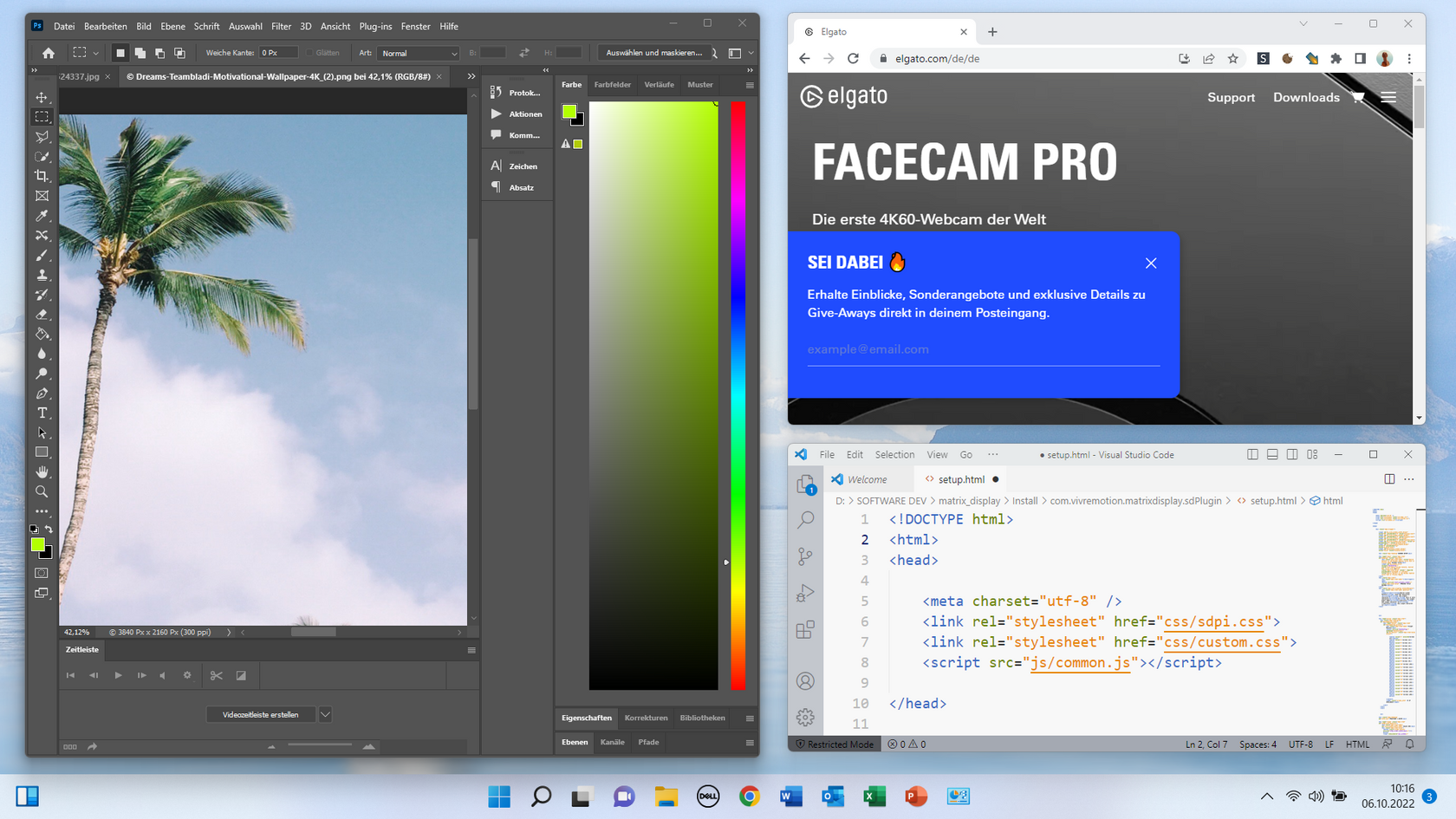Toggle the VS Code primary side bar
Viewport: 1456px width, 819px height.
coord(1252,454)
